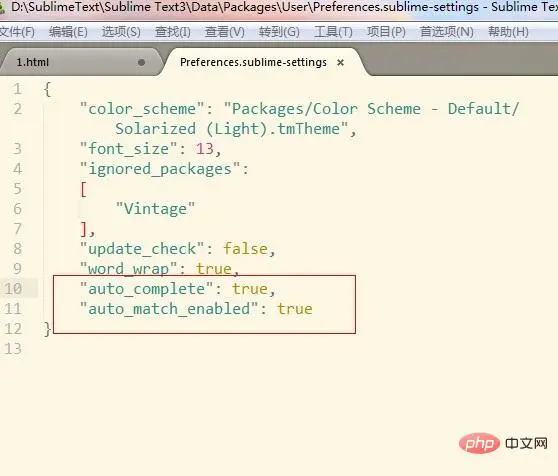Click the "word_wrap" key
558x476 pixels.
(x=128, y=268)
